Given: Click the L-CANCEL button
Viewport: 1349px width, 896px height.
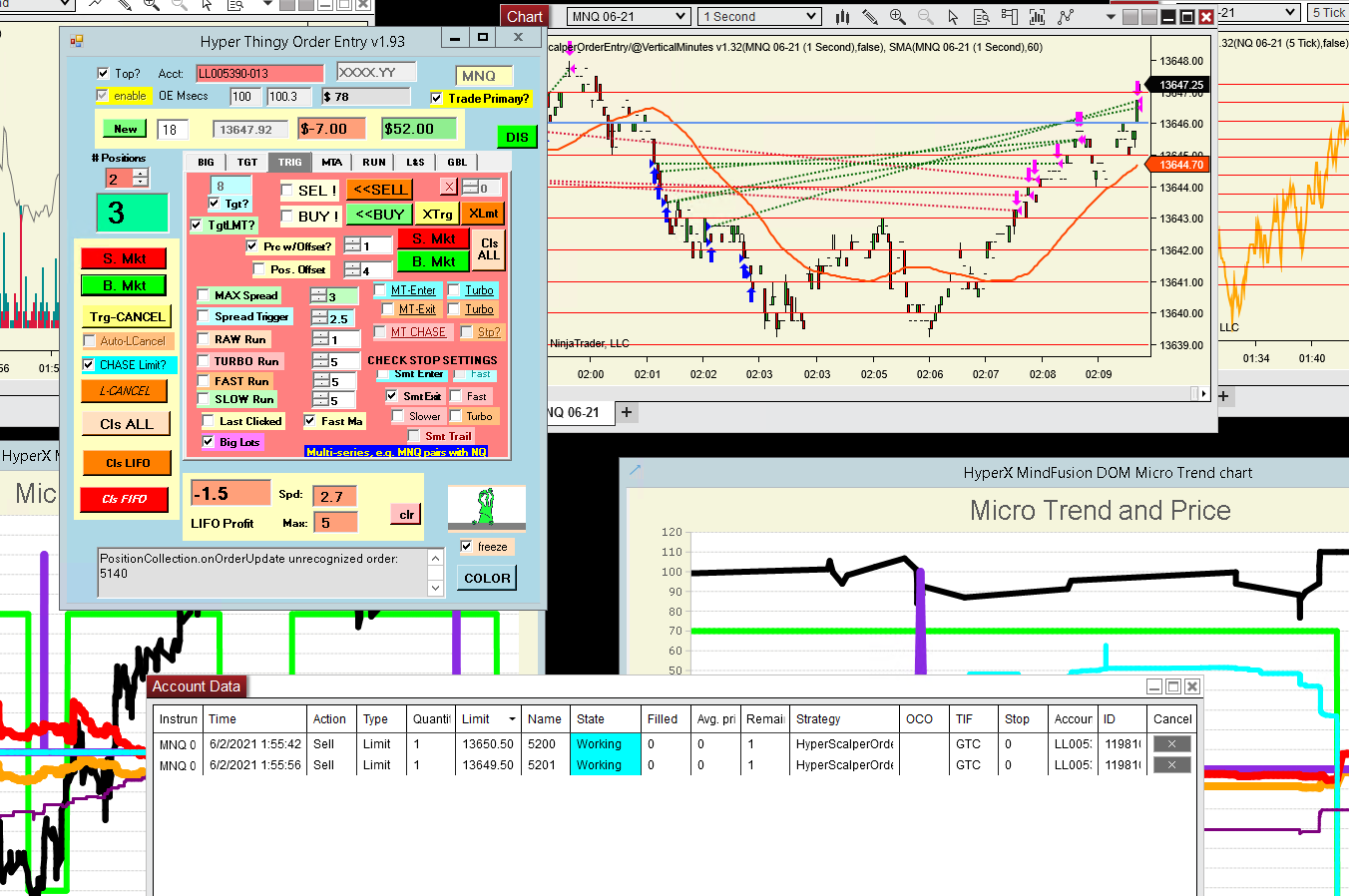Looking at the screenshot, I should tap(125, 391).
